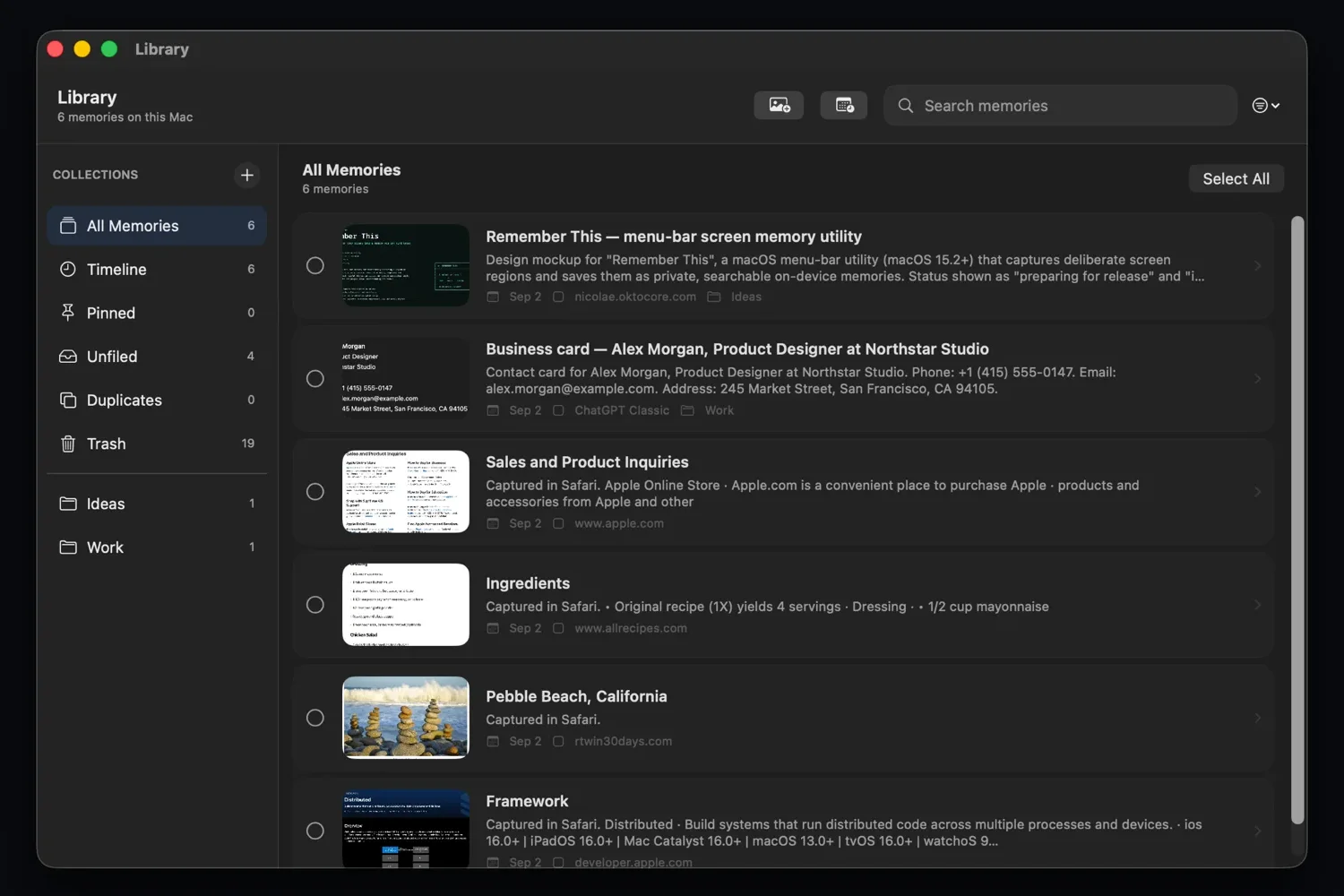View the Duplicates collection
Viewport: 1344px width, 896px height.
pyautogui.click(x=157, y=400)
